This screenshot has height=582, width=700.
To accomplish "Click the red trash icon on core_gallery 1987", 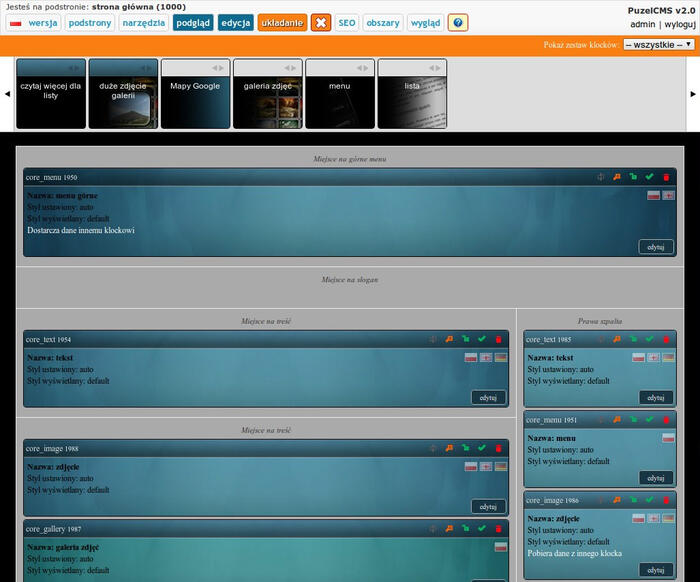I will coord(497,529).
